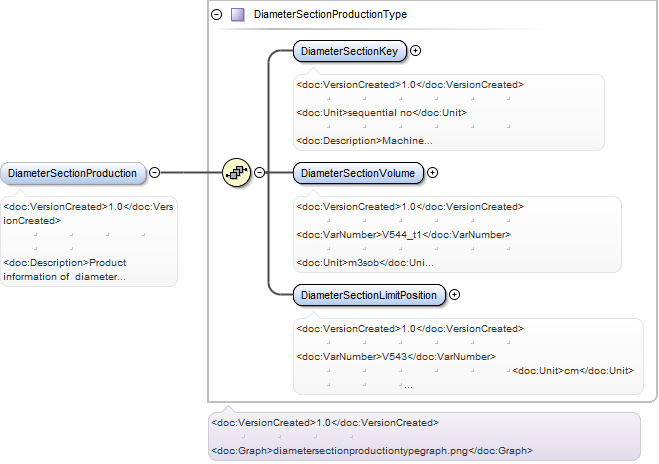This screenshot has height=464, width=659.
Task: Click the m3sob unit annotation line
Action: (365, 263)
